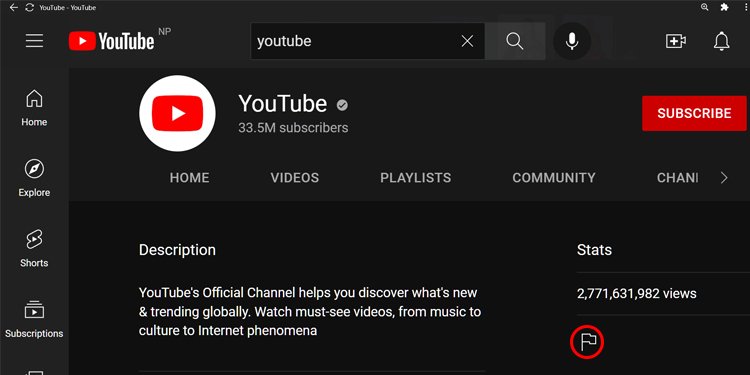Screen dimensions: 750x375
Task: Open the COMMUNITY tab
Action: [554, 178]
